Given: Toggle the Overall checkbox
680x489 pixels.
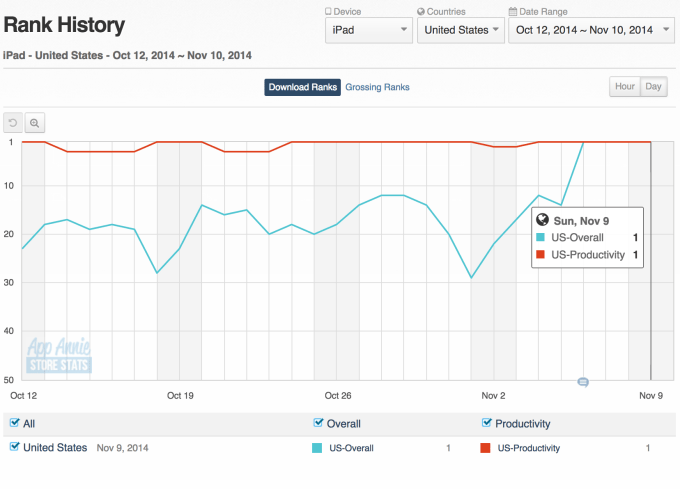Looking at the screenshot, I should 319,423.
